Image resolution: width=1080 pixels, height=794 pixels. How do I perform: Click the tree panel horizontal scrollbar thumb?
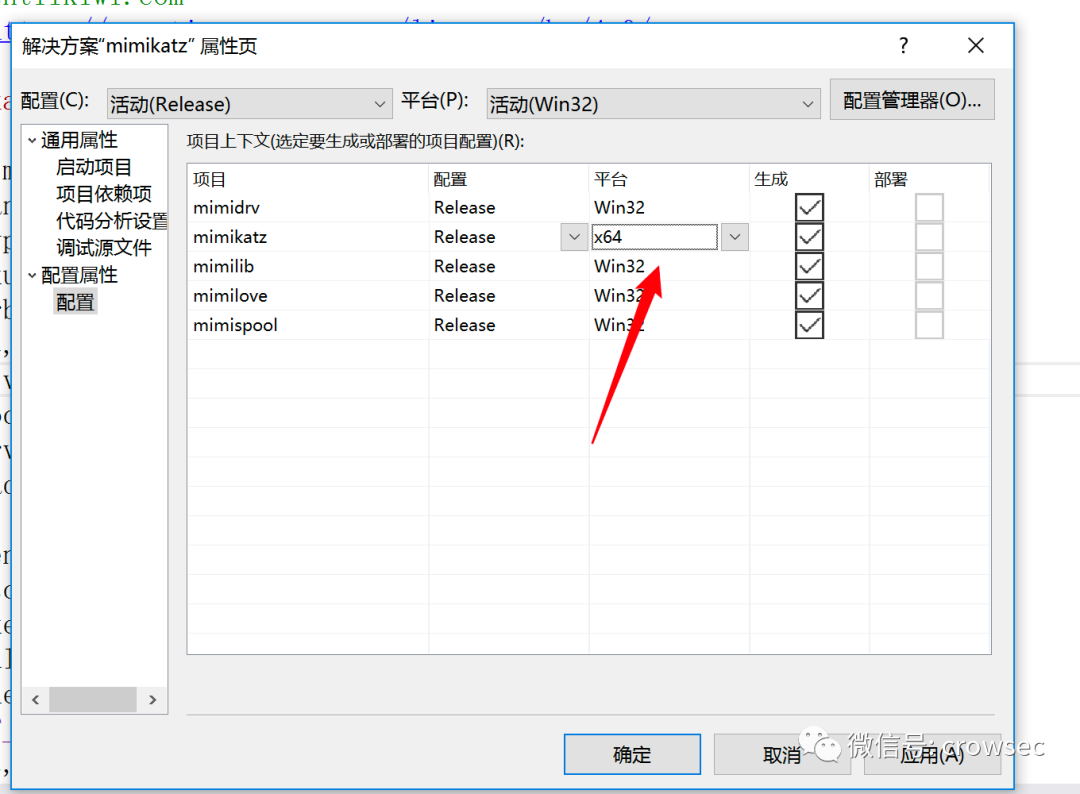coord(93,700)
